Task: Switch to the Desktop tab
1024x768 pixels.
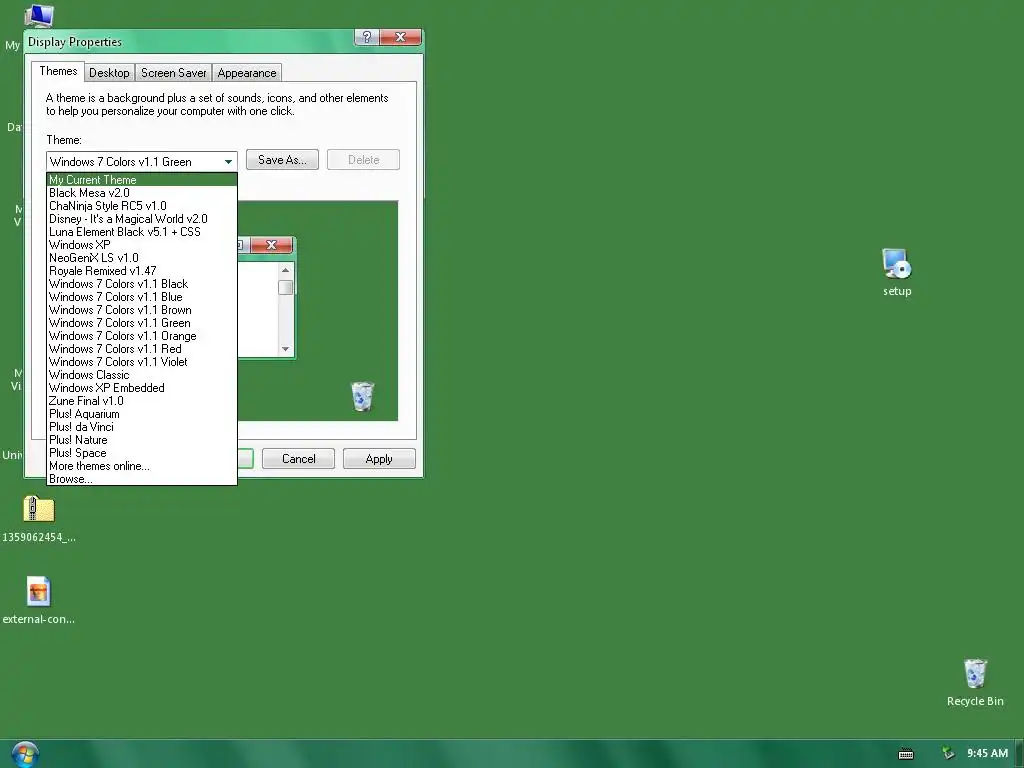Action: 109,73
